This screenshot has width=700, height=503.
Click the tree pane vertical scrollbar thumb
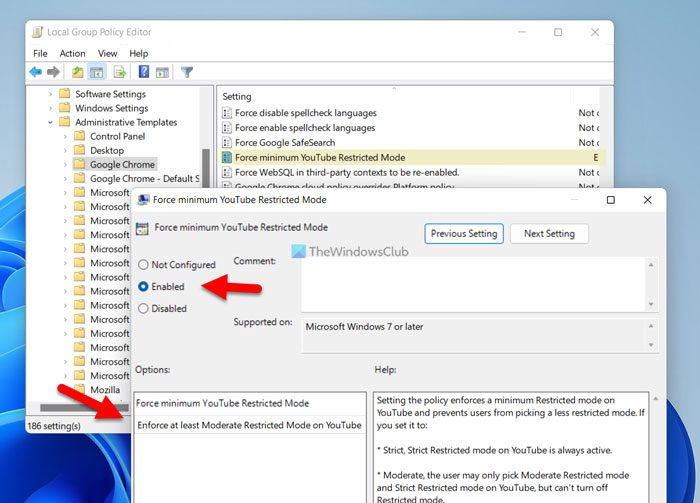(206, 167)
